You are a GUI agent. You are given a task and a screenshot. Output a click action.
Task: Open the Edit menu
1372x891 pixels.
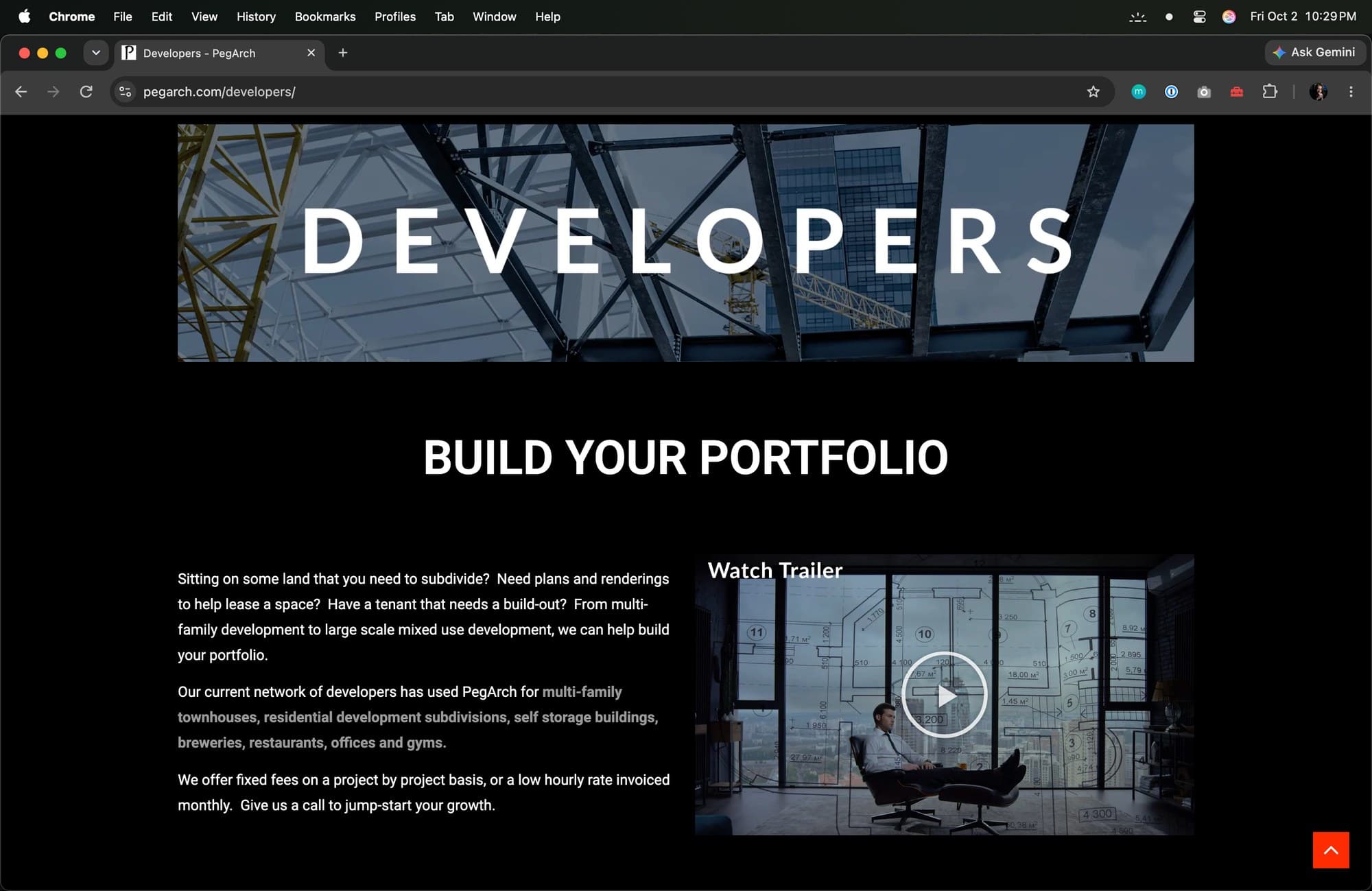pos(162,16)
